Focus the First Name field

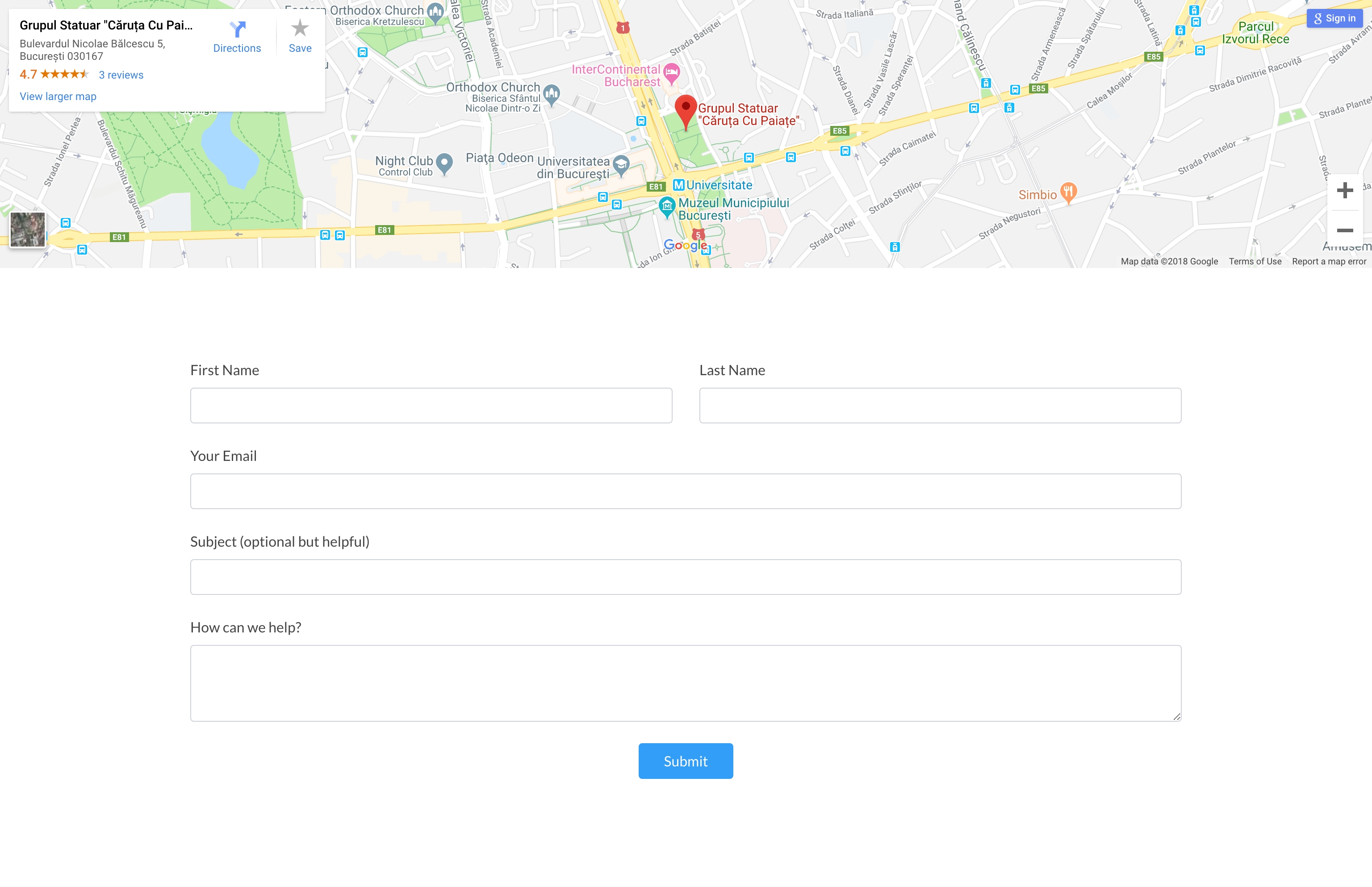[431, 406]
